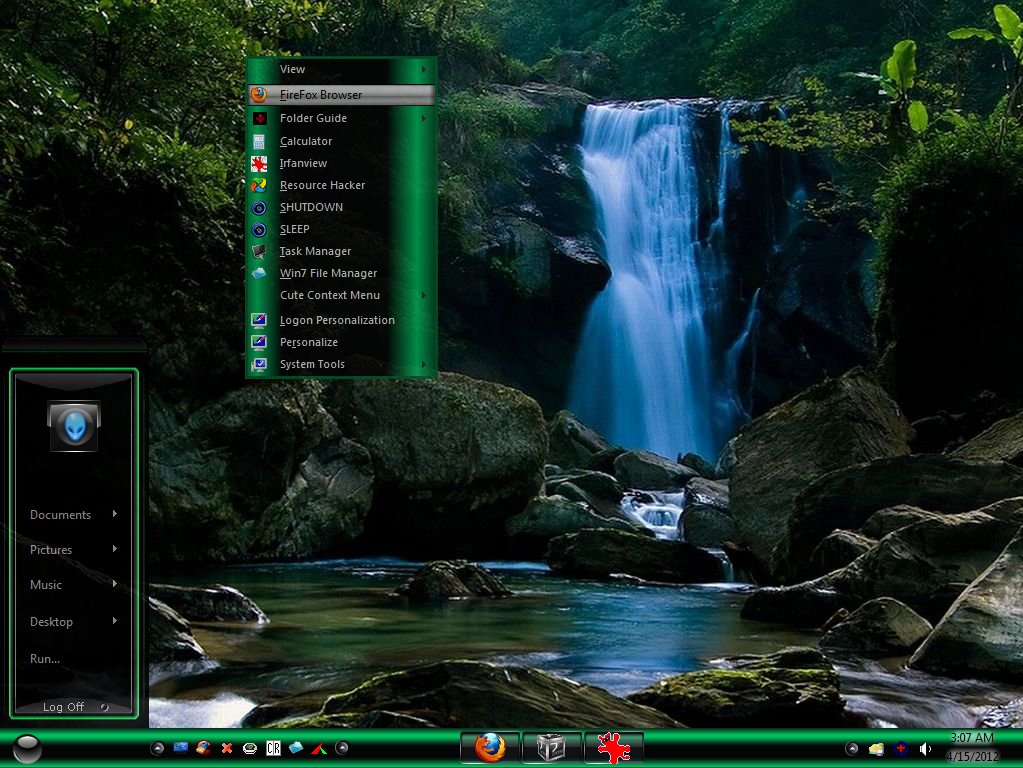
Task: Click the Firefox paintbrush quick launch icon
Action: tap(204, 748)
